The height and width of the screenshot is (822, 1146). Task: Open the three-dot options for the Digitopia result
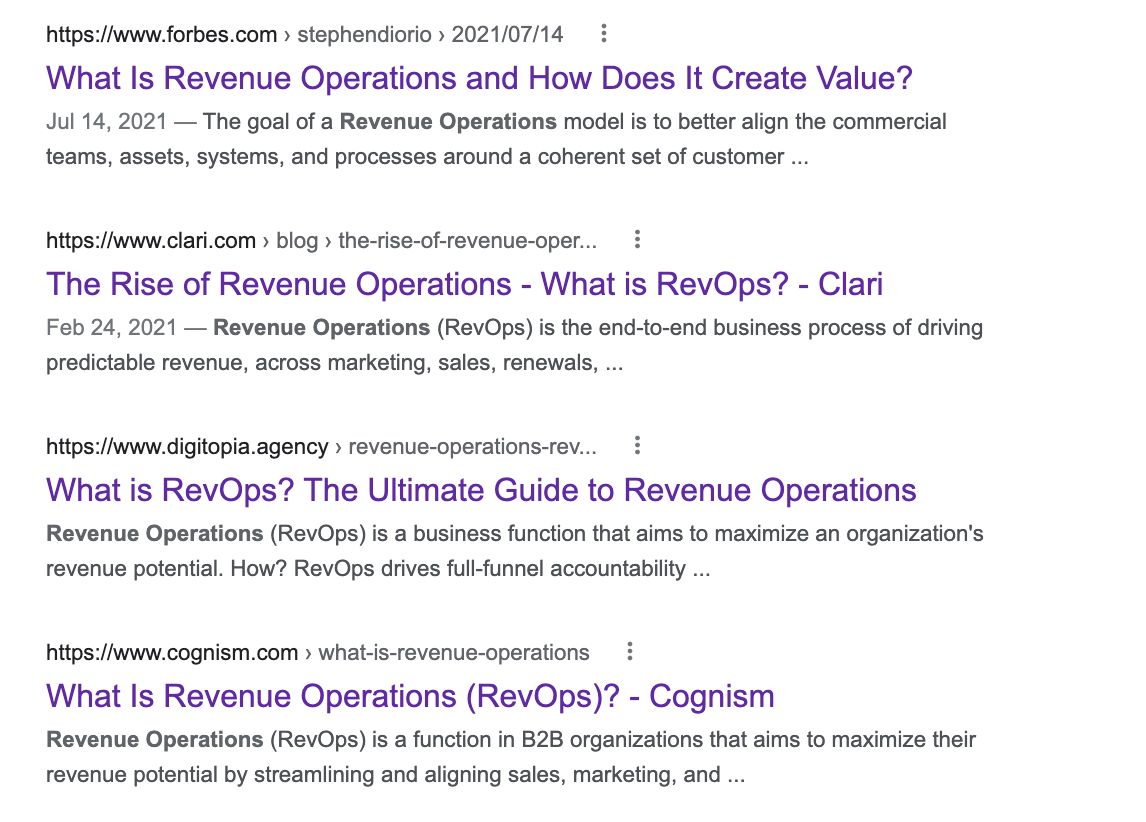pyautogui.click(x=637, y=446)
